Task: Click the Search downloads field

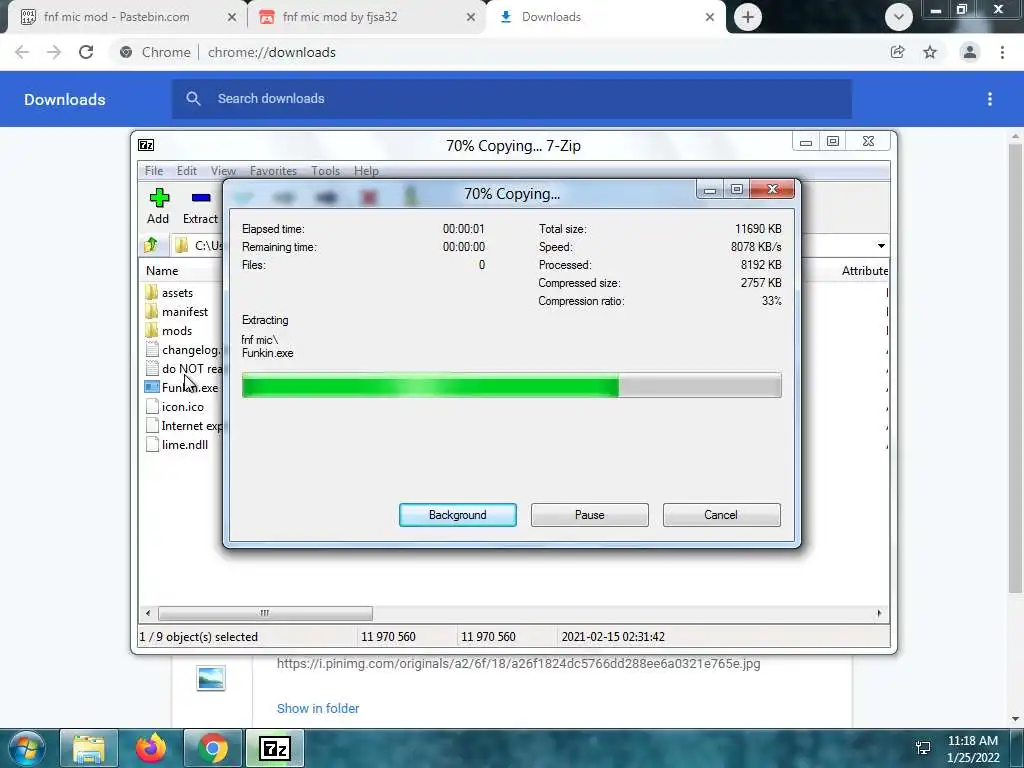Action: coord(511,99)
